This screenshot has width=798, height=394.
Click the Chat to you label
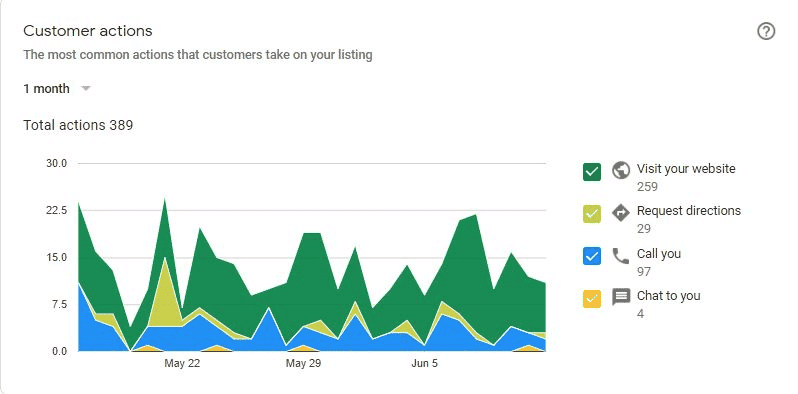(668, 296)
